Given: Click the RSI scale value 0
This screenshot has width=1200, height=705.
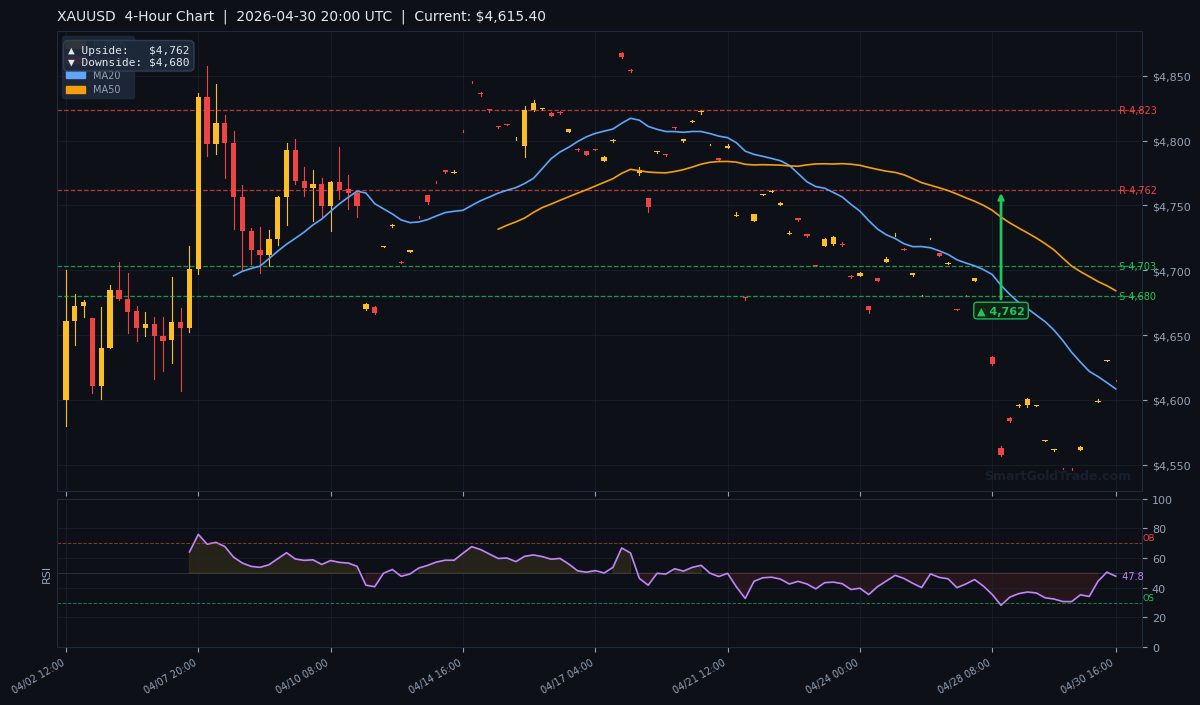Looking at the screenshot, I should click(x=1156, y=648).
